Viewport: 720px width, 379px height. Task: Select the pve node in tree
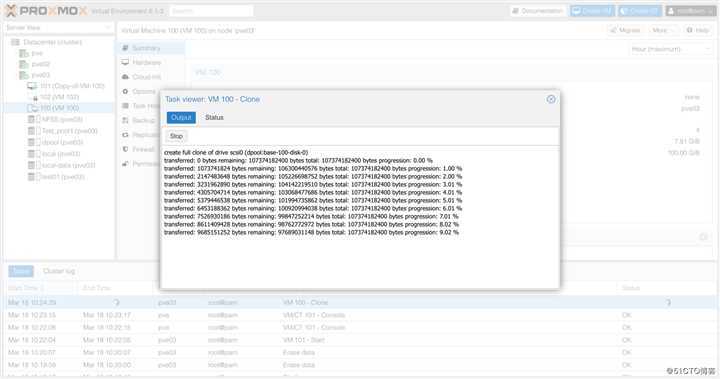[31, 53]
